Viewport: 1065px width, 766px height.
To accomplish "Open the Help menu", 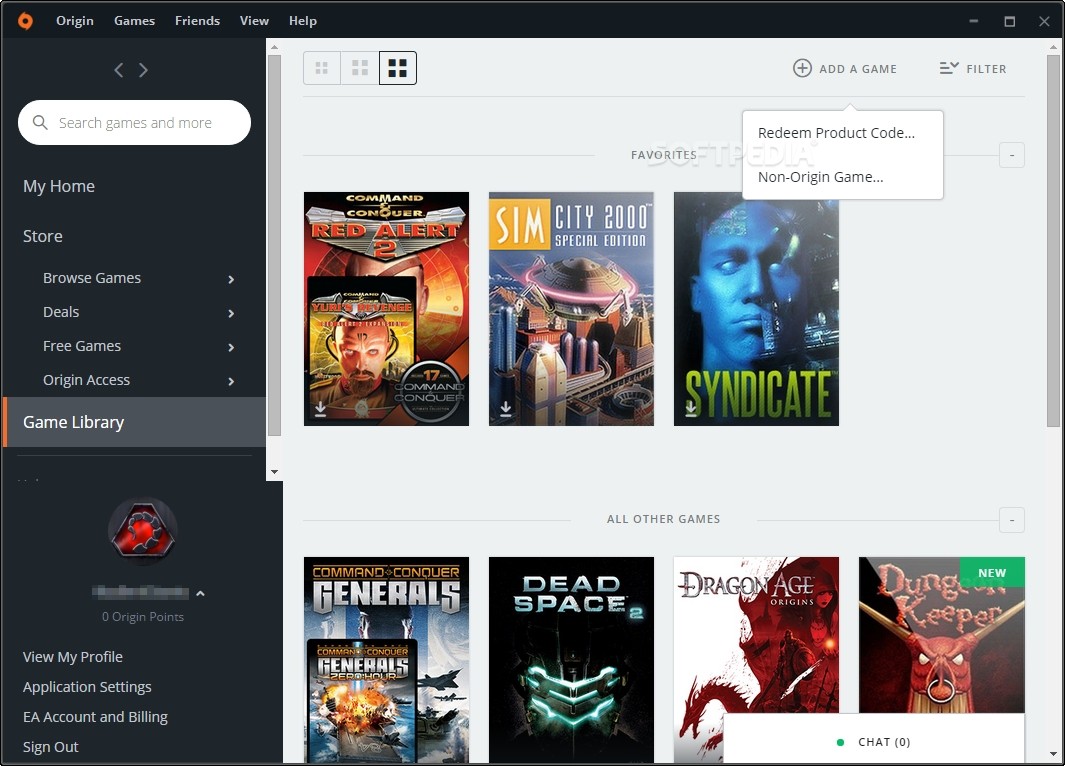I will (x=303, y=21).
